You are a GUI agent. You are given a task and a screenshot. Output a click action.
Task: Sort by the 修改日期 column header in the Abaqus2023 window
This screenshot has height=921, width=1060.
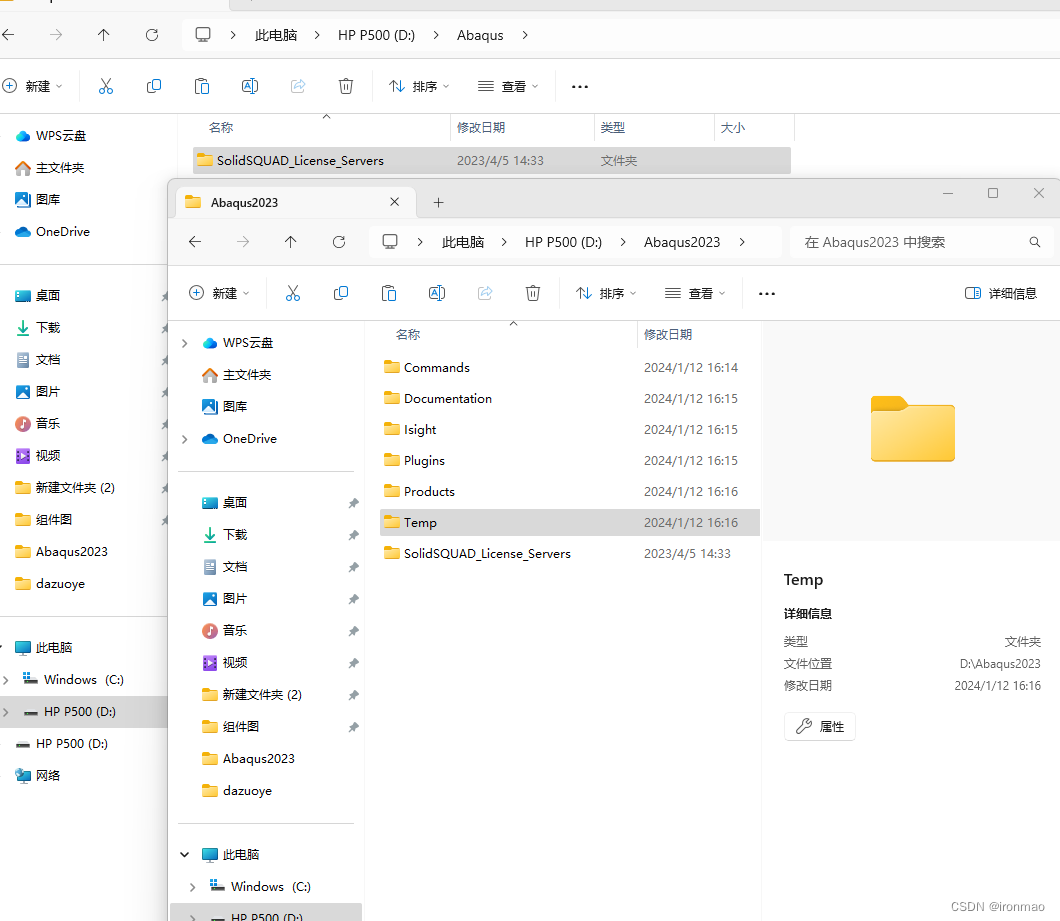[667, 335]
